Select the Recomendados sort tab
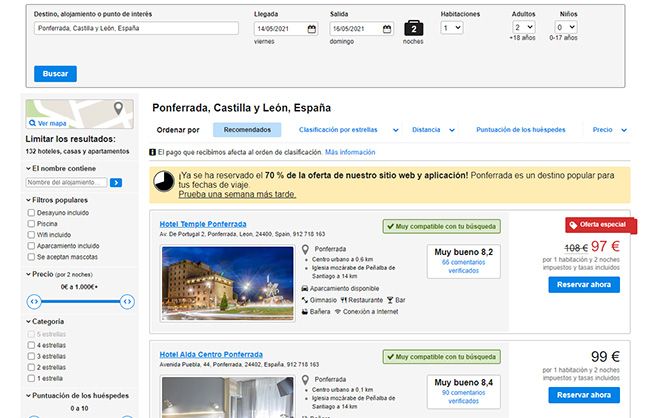Image resolution: width=650 pixels, height=418 pixels. click(x=246, y=130)
